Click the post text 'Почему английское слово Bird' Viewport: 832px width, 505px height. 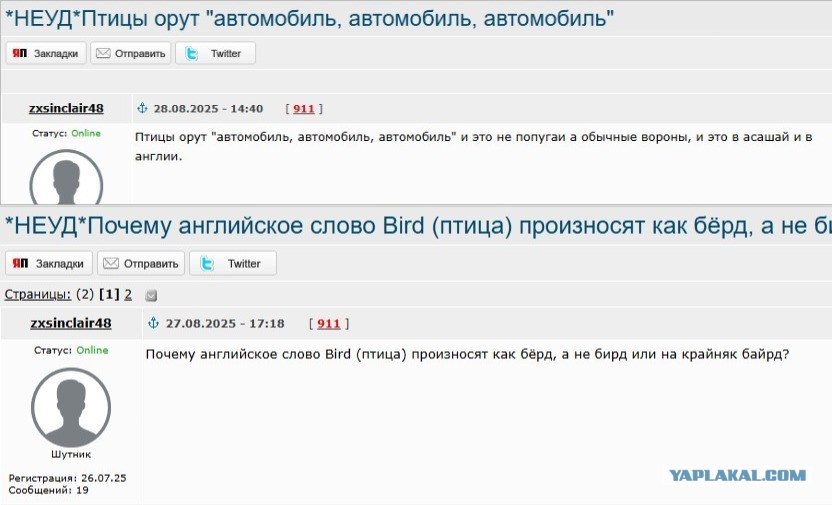pos(467,354)
